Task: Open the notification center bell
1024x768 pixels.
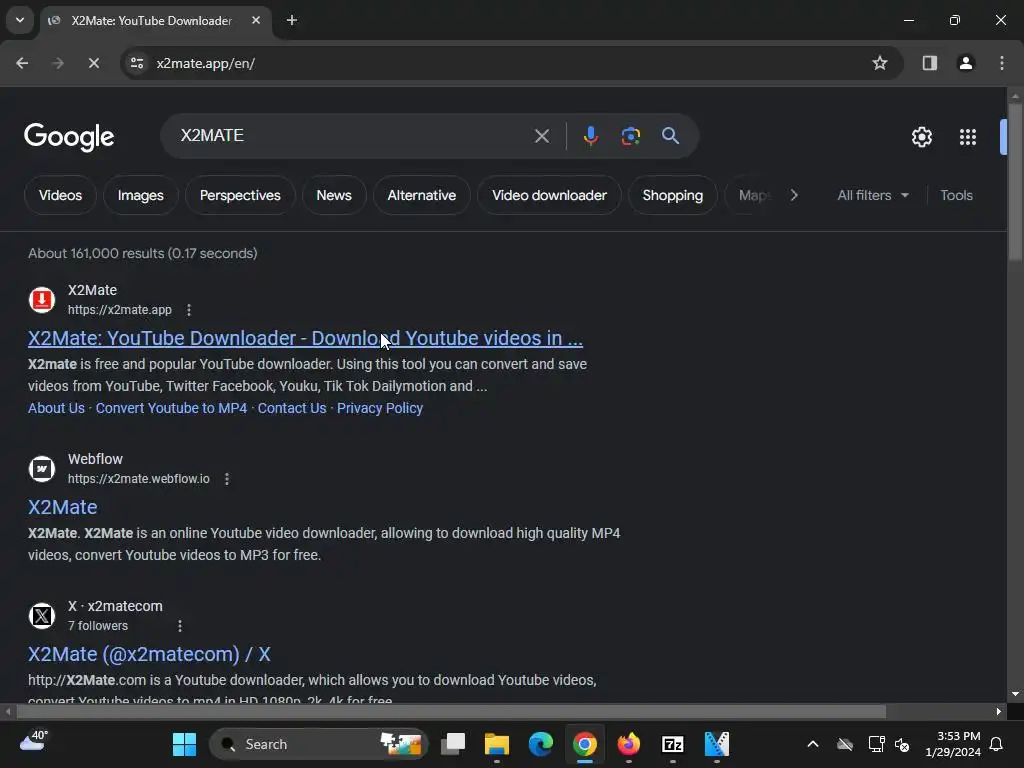Action: (997, 744)
